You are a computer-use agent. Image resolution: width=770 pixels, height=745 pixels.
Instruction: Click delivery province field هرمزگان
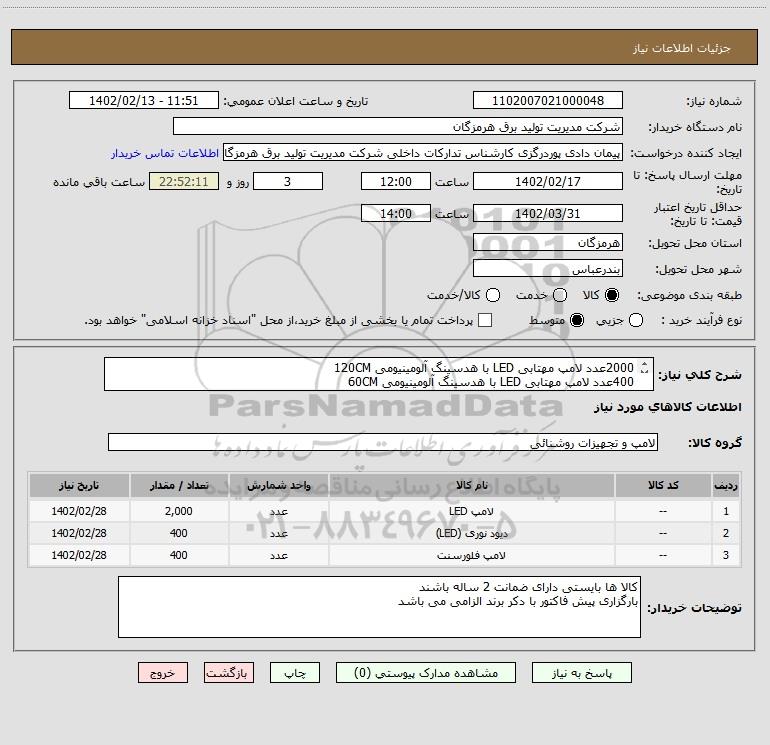coord(548,243)
